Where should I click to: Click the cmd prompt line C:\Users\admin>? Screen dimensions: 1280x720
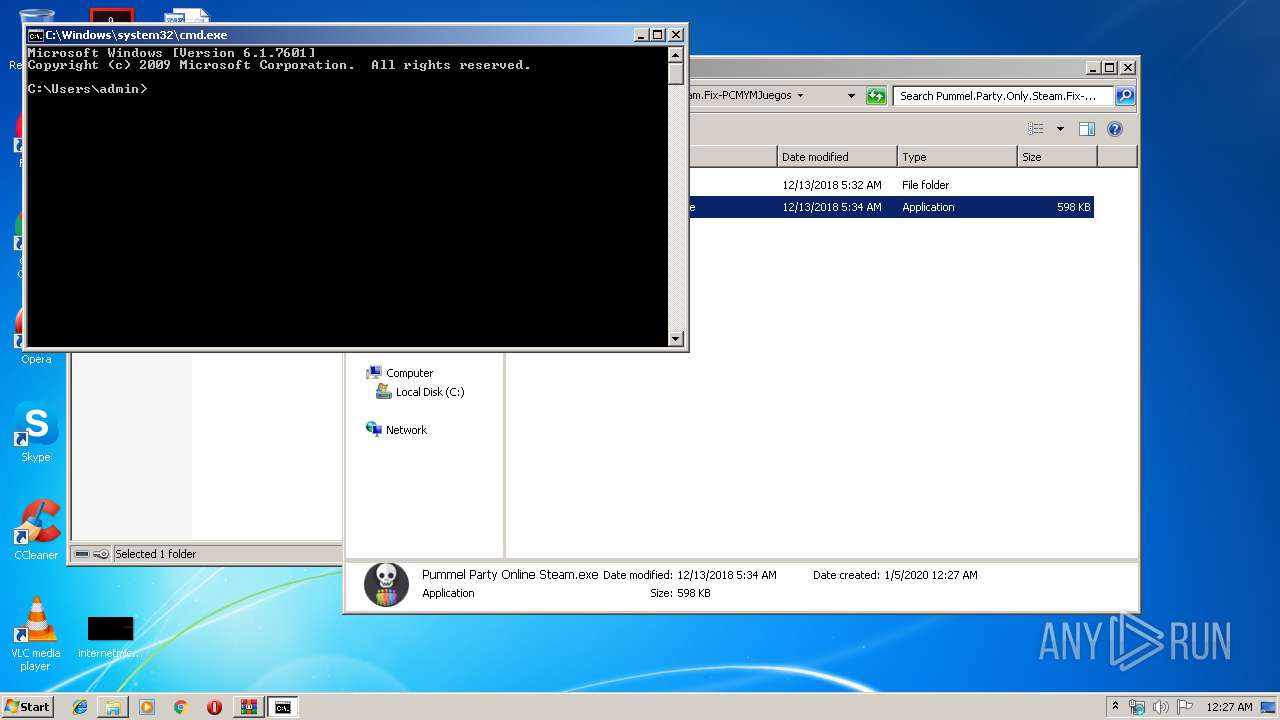88,89
